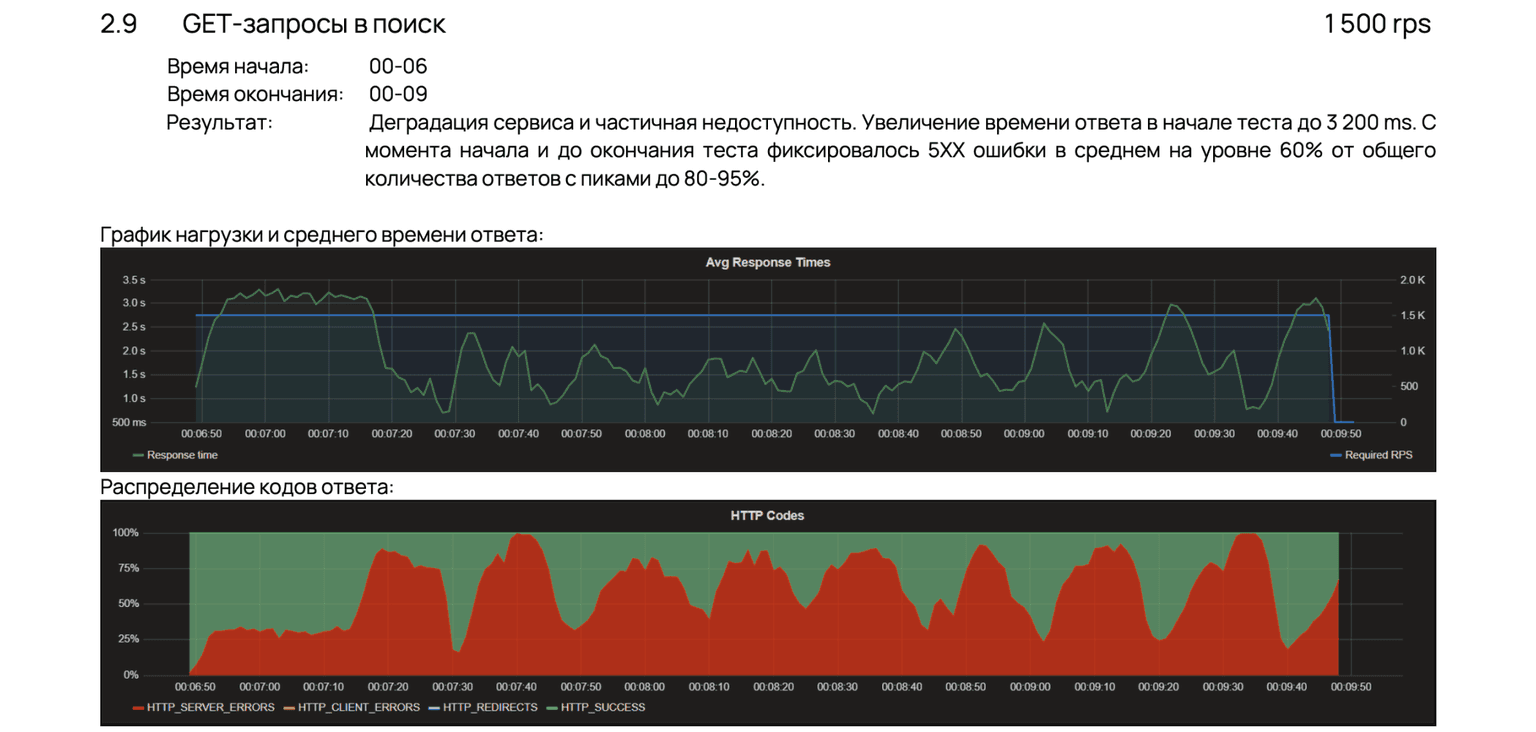This screenshot has height=732, width=1536.
Task: Click the 3.5 s label on response time axis
Action: [x=133, y=279]
